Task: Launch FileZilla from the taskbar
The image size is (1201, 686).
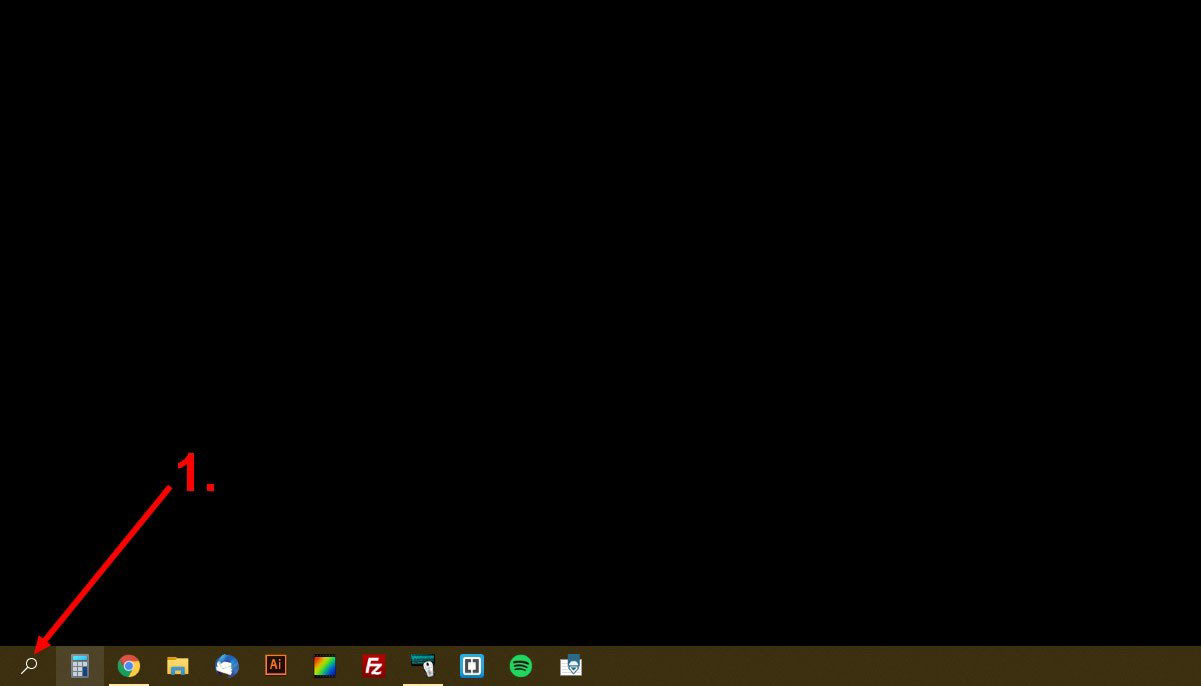Action: point(374,666)
